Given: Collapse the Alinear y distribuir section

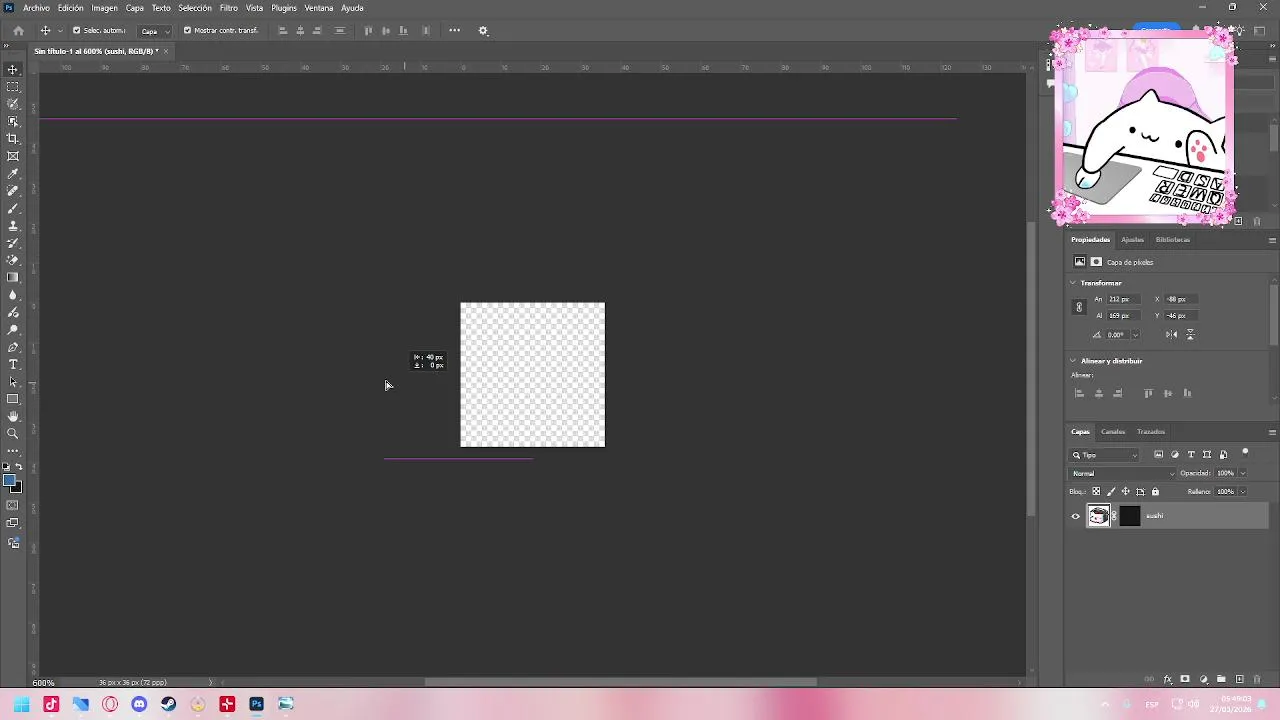Looking at the screenshot, I should coord(1073,361).
